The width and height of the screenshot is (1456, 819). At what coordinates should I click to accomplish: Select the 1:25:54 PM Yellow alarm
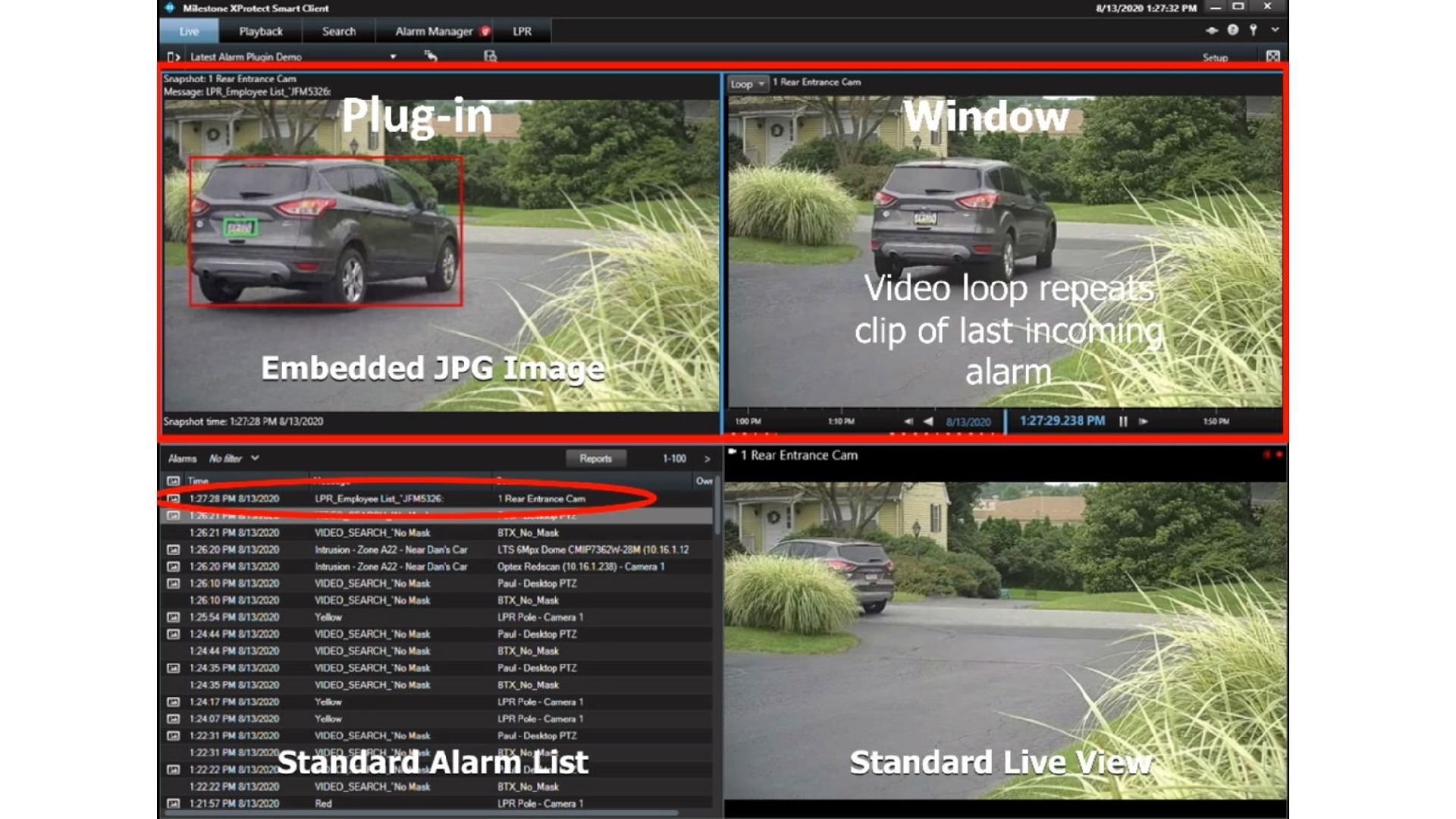436,617
